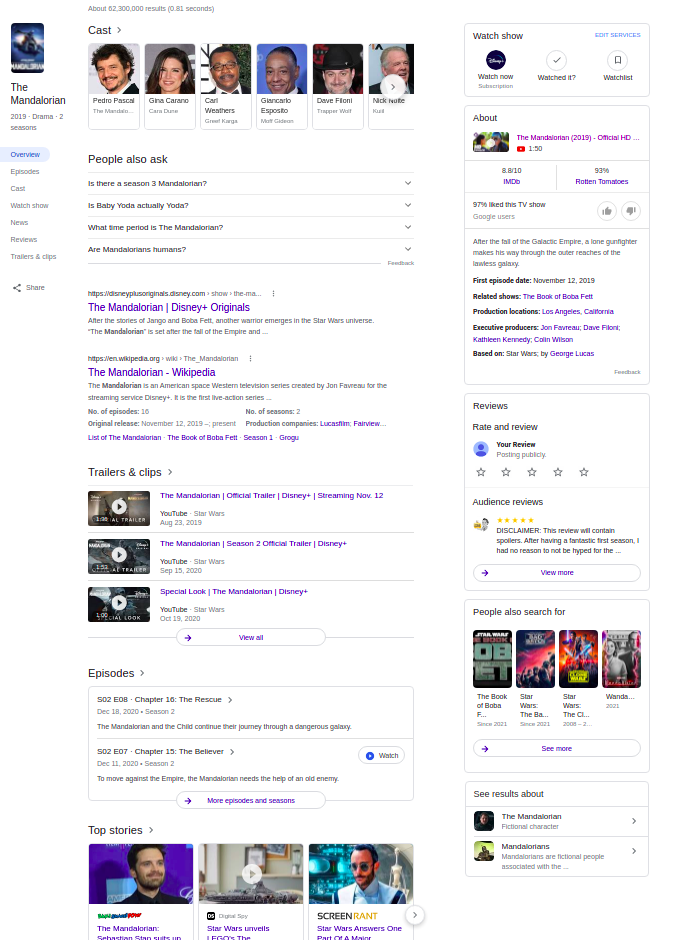The height and width of the screenshot is (940, 691).
Task: Play Official Trailer Disney+ video thumbnail
Action: 119,508
